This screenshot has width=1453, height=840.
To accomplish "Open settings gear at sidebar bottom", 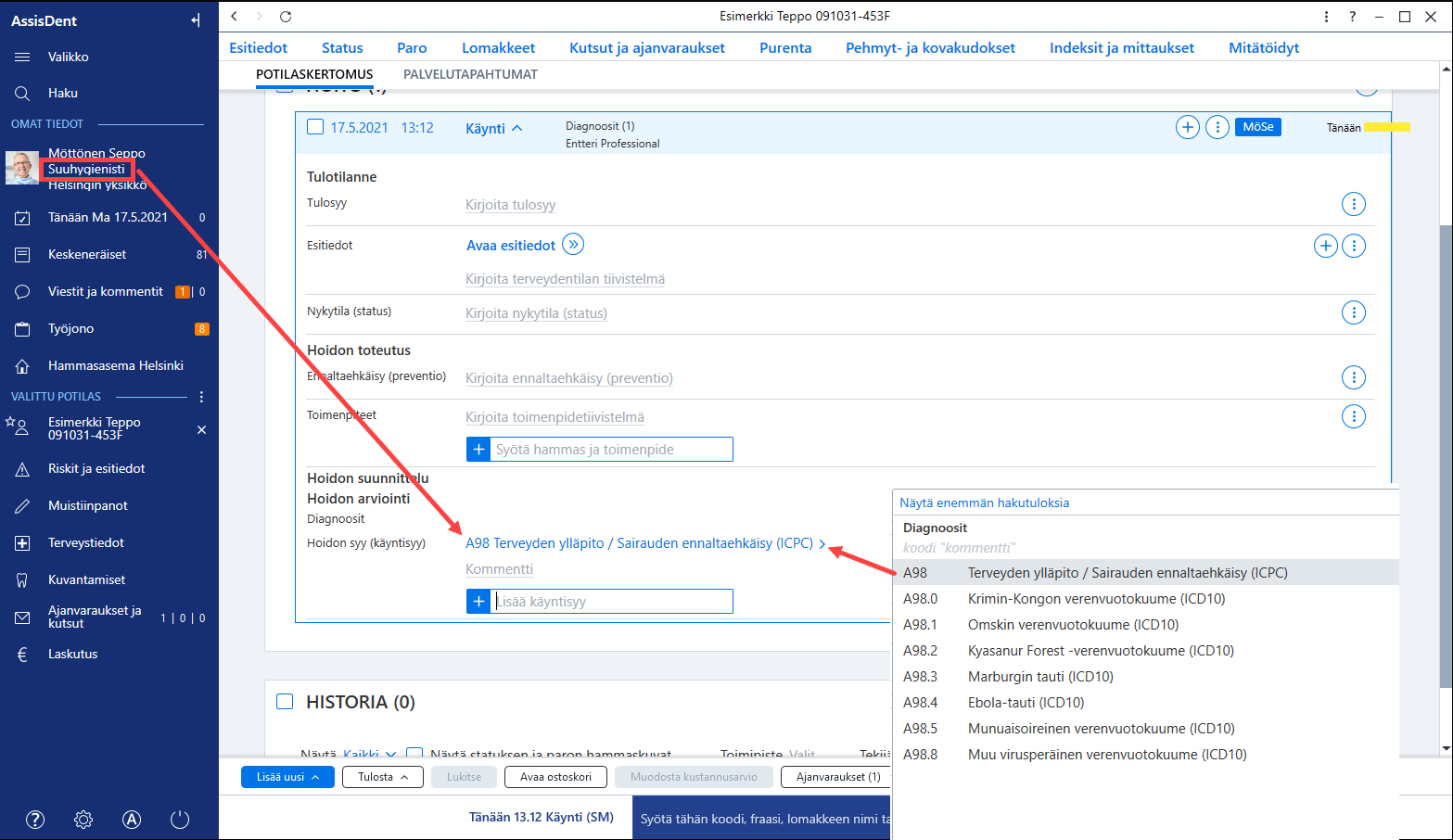I will tap(83, 820).
